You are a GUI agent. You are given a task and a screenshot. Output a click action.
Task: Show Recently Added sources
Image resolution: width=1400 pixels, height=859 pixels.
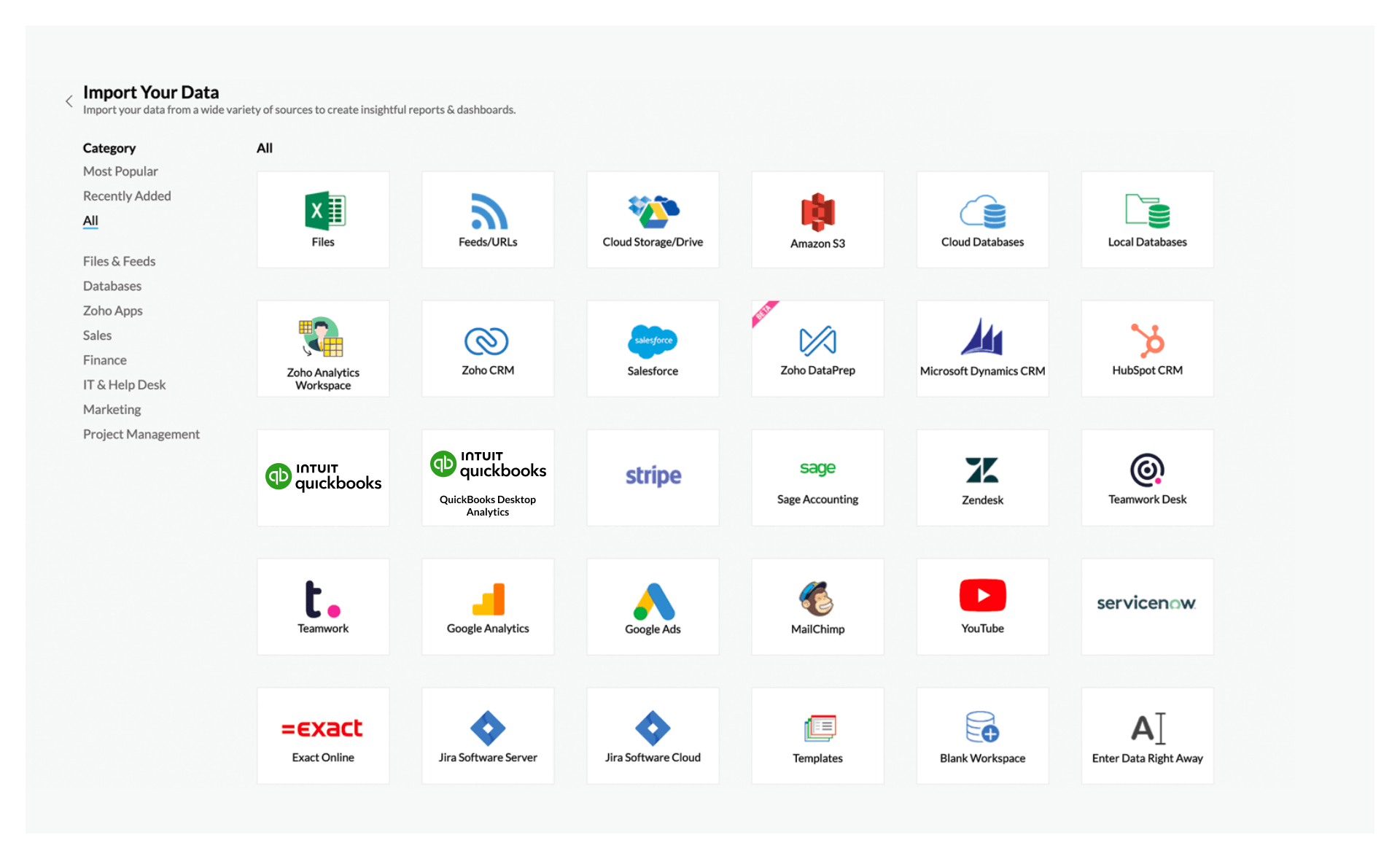(x=127, y=196)
